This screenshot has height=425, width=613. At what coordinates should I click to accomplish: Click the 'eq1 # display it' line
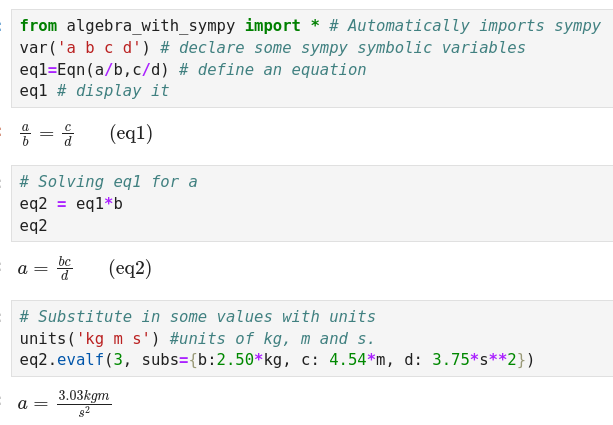(x=94, y=91)
